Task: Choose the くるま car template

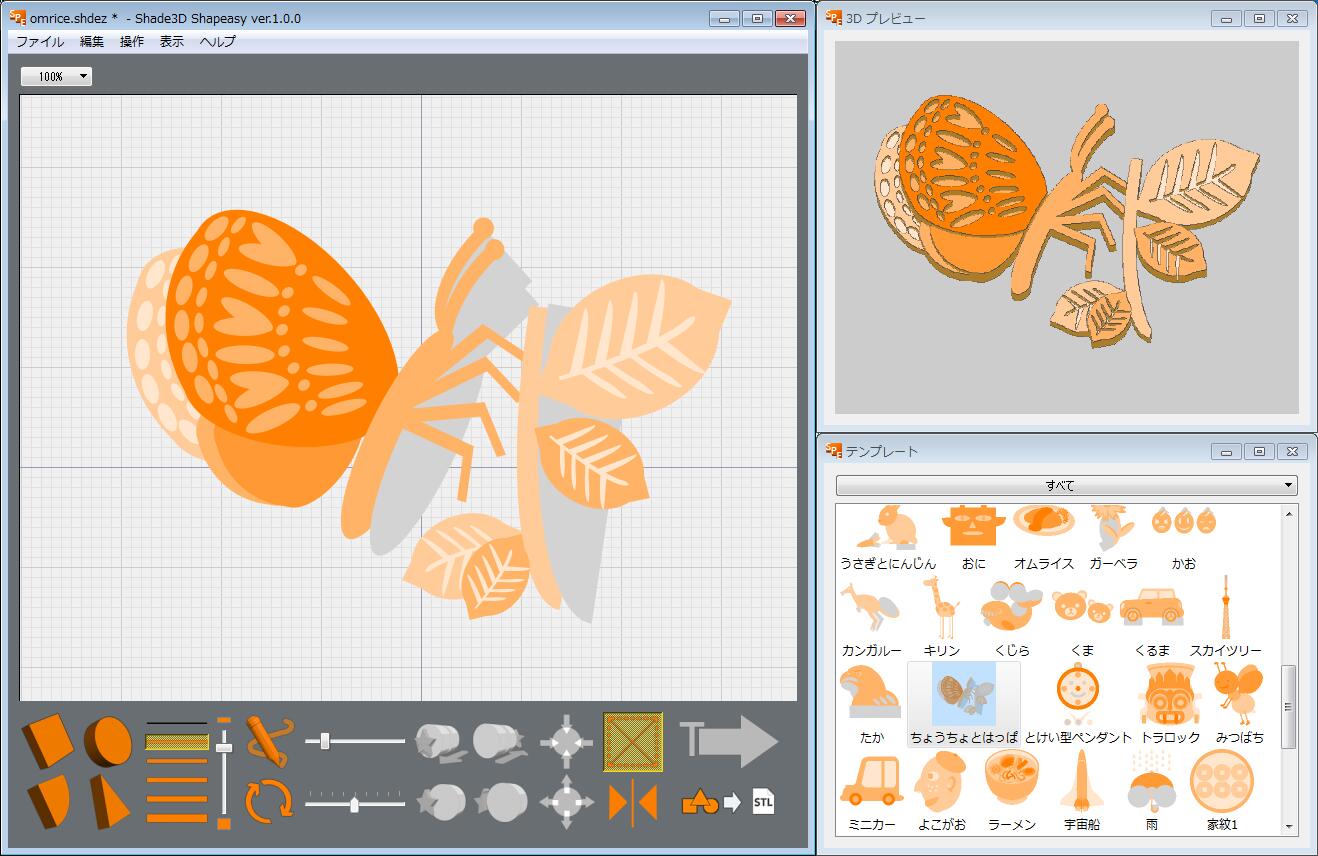Action: [1152, 620]
